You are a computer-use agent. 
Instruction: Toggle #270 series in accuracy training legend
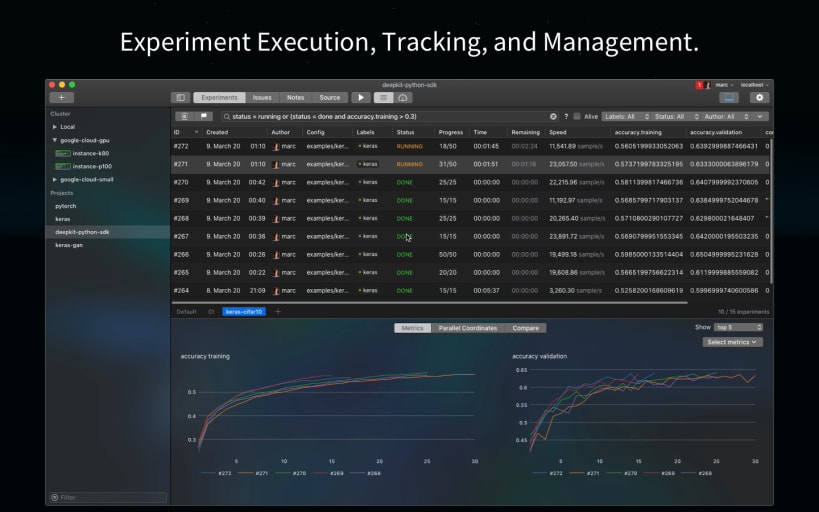(291, 473)
